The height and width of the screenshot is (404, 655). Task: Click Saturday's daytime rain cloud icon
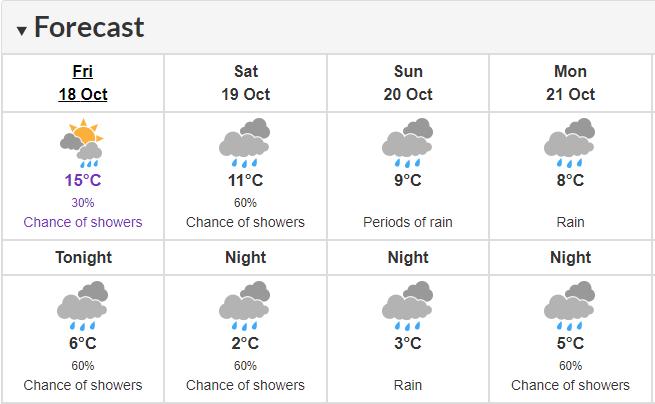(x=245, y=143)
